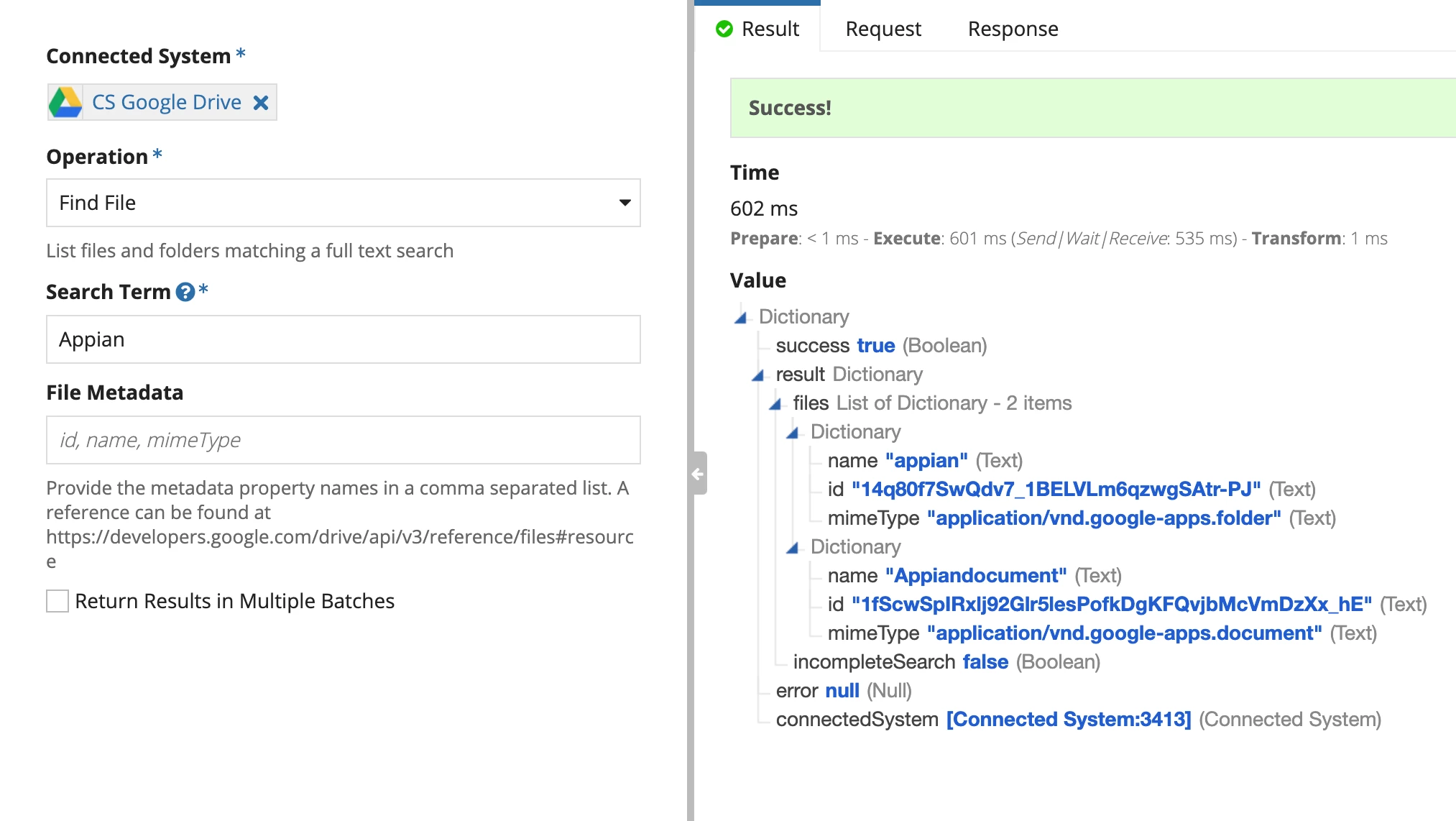Select the id "14q80f7SwQdv7_1BELVLm6qzwgSAtr-PJ" value

1056,490
